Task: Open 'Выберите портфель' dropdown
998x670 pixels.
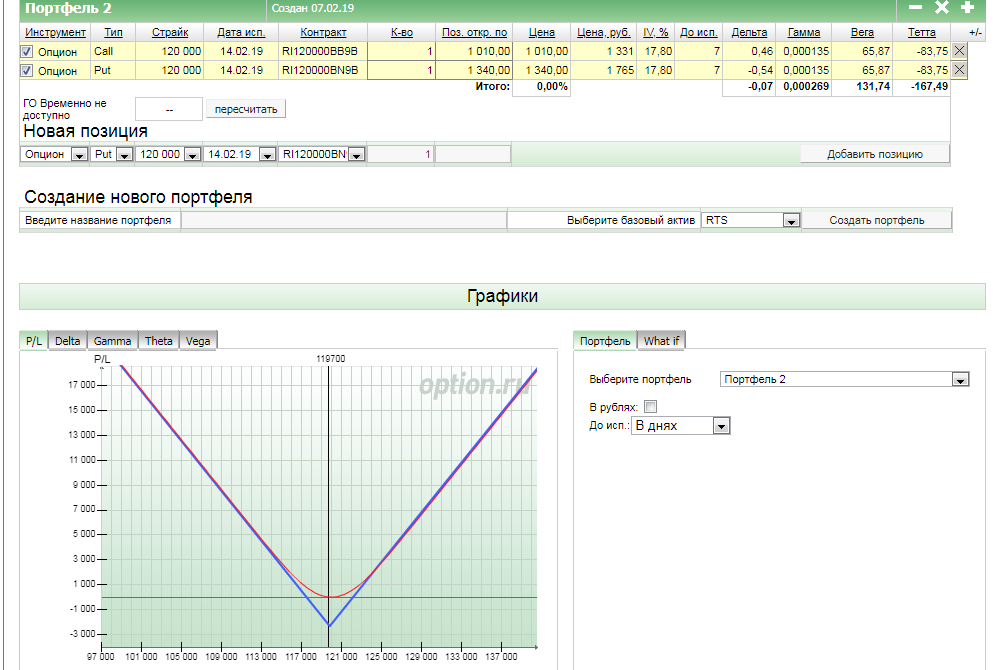Action: coord(960,380)
